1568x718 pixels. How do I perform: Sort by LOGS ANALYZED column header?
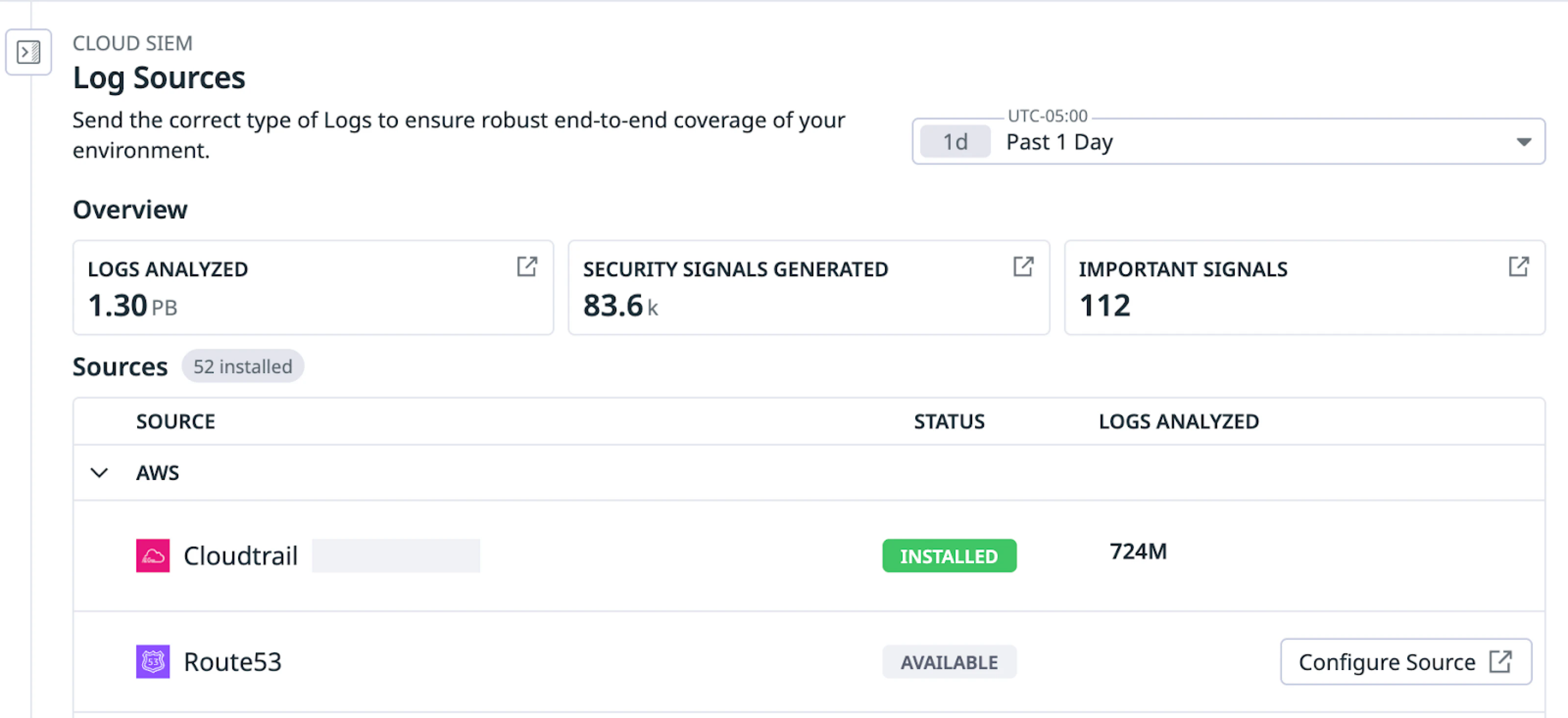(x=1178, y=422)
